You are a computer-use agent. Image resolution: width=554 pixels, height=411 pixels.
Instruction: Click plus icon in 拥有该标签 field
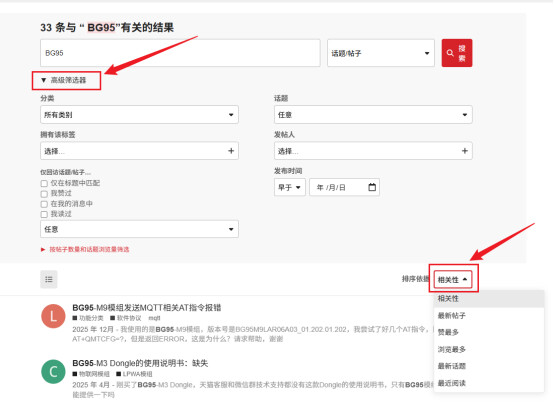(231, 151)
